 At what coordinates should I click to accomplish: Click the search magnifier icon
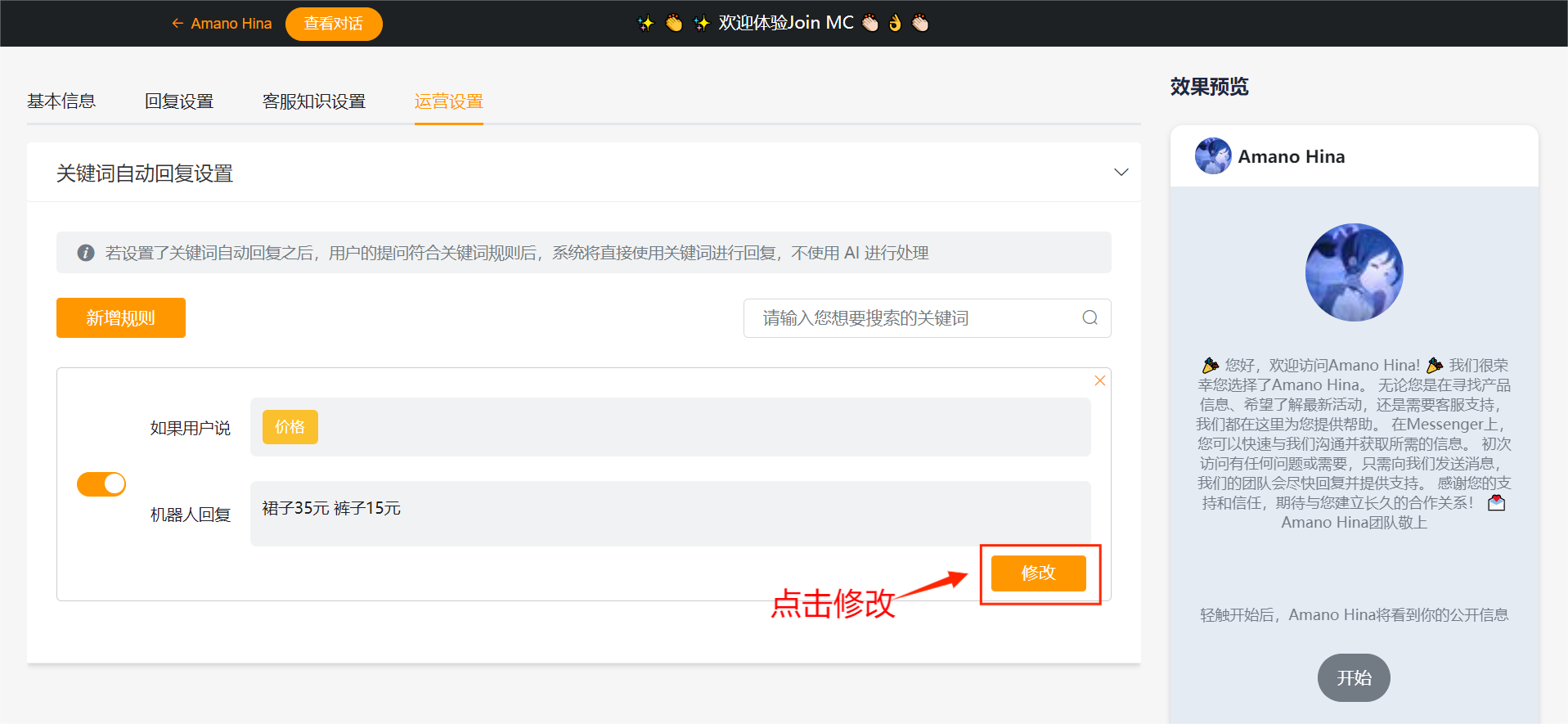point(1090,318)
